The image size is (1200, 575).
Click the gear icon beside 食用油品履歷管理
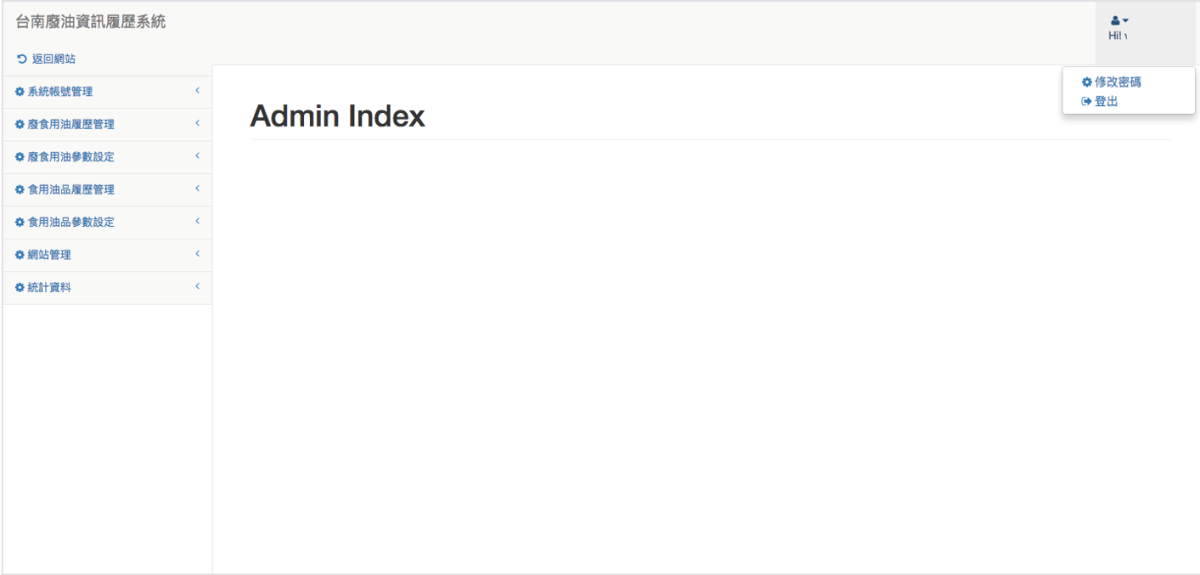pyautogui.click(x=20, y=190)
